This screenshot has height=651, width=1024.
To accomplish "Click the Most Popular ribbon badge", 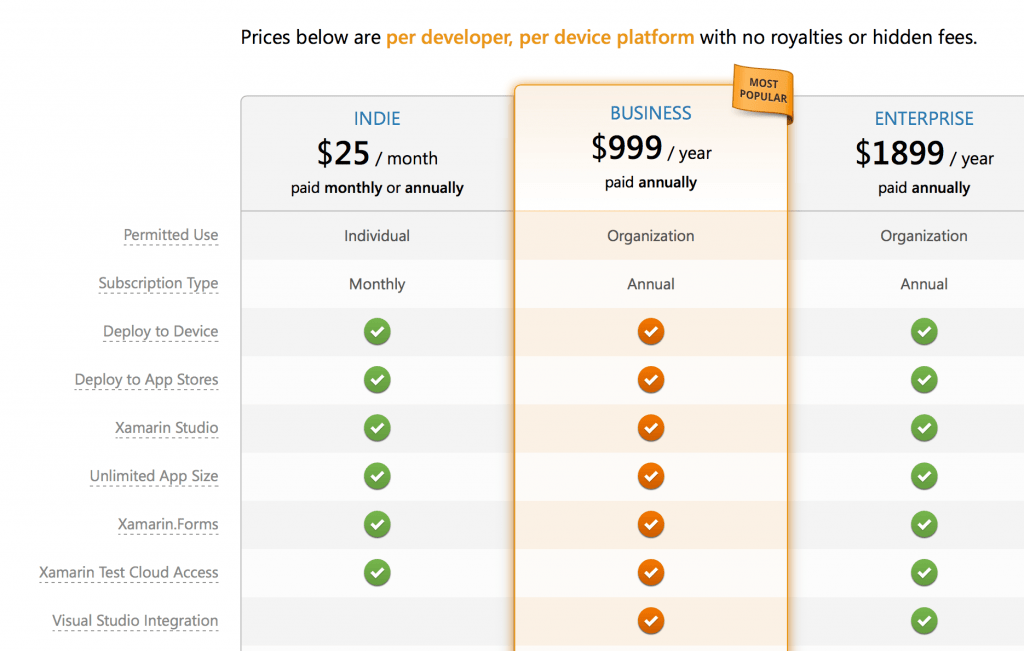I will (763, 91).
